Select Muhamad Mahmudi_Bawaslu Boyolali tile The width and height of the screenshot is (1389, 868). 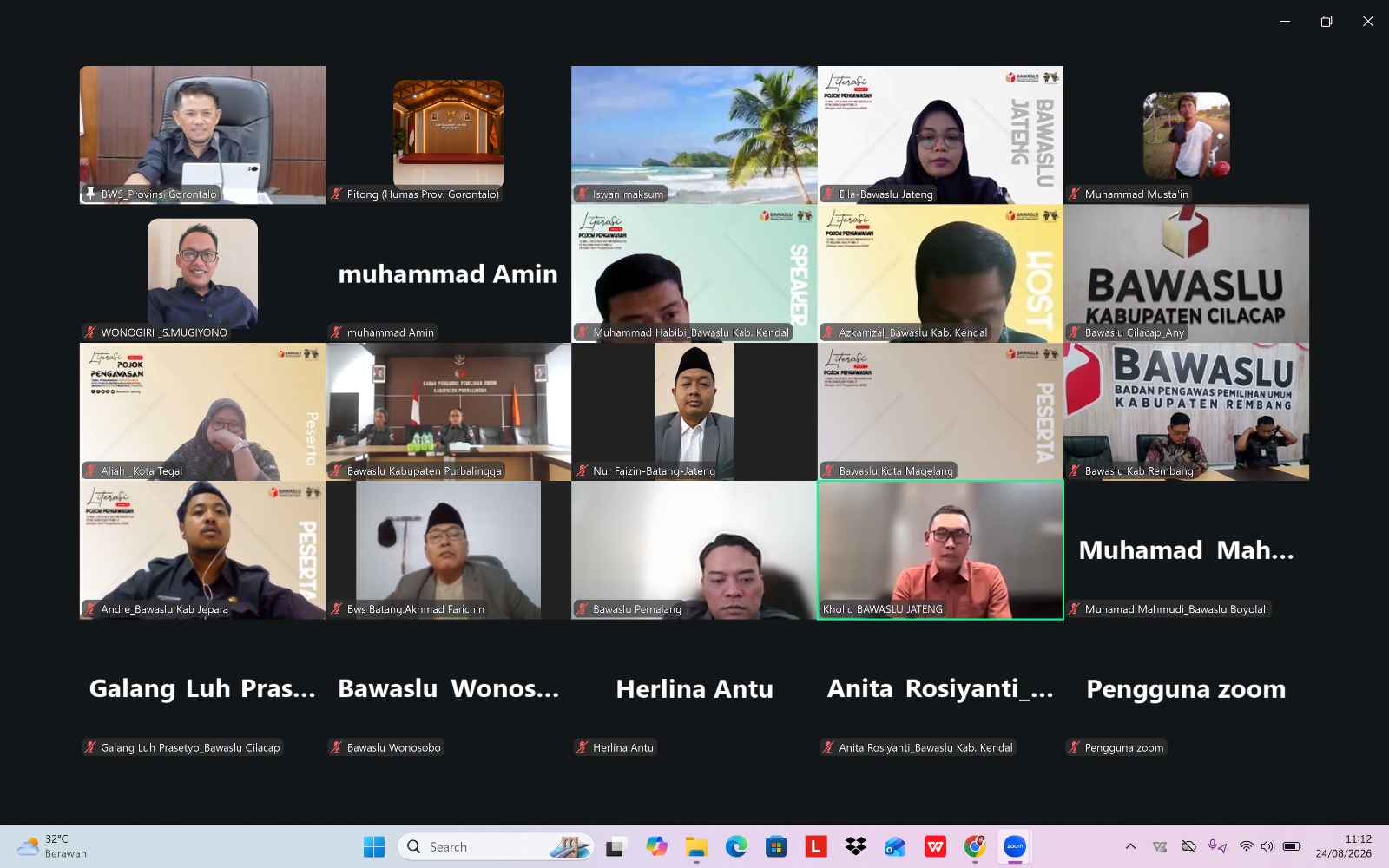[x=1187, y=550]
